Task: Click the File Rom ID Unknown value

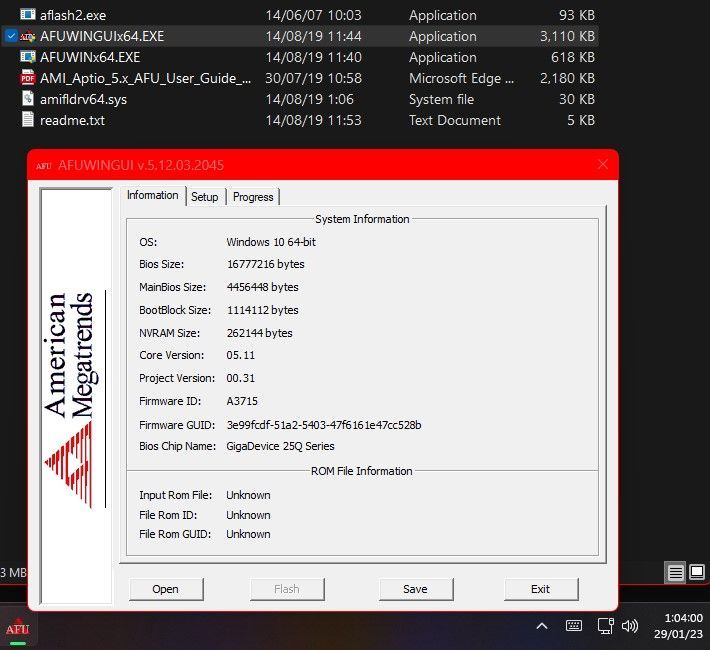Action: tap(248, 515)
